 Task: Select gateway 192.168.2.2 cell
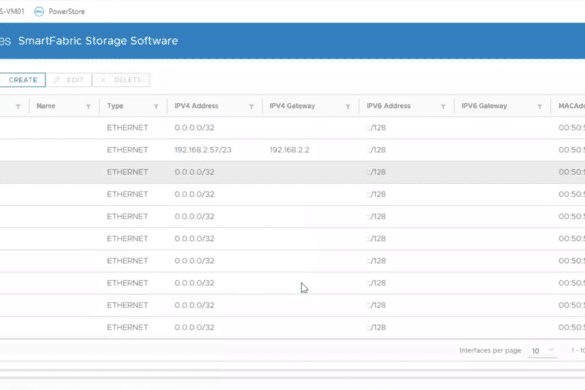coord(290,150)
